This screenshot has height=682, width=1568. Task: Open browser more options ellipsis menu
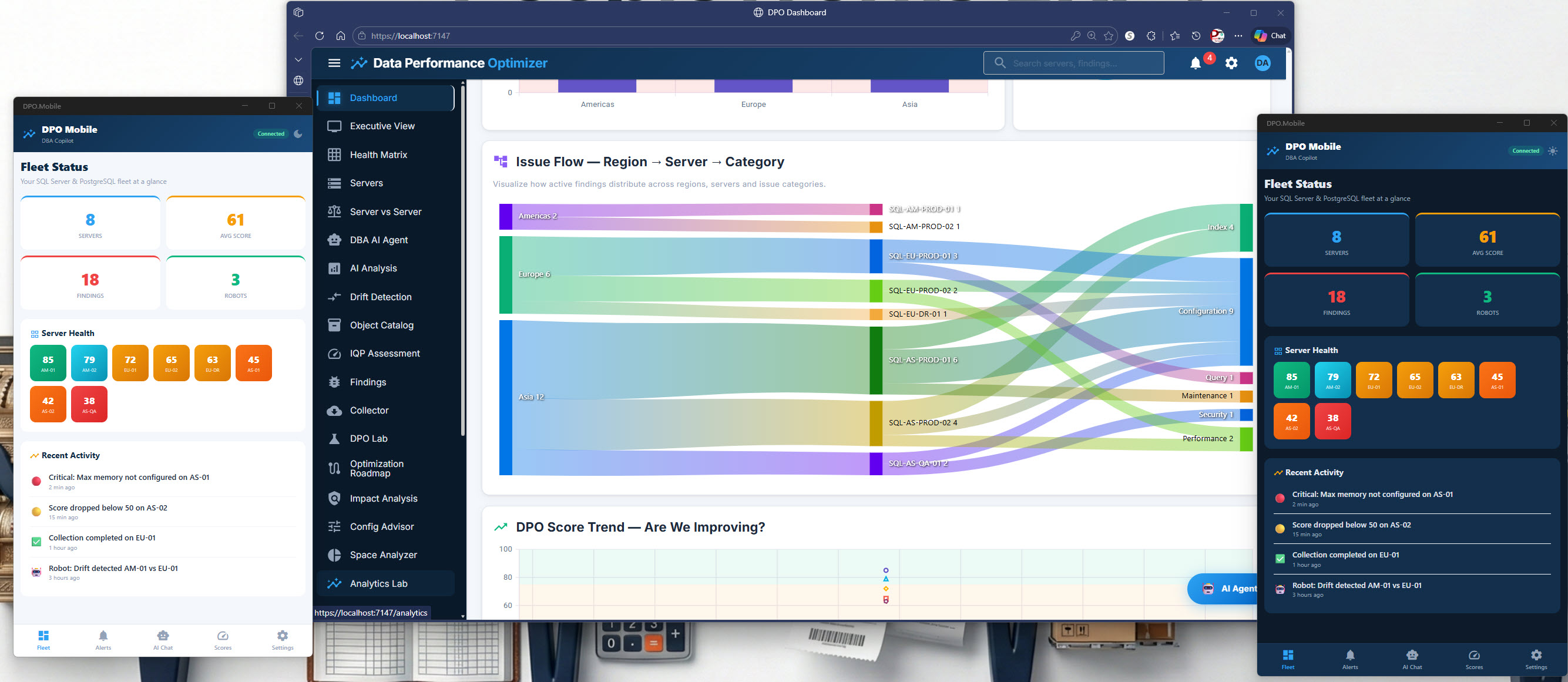[1238, 36]
